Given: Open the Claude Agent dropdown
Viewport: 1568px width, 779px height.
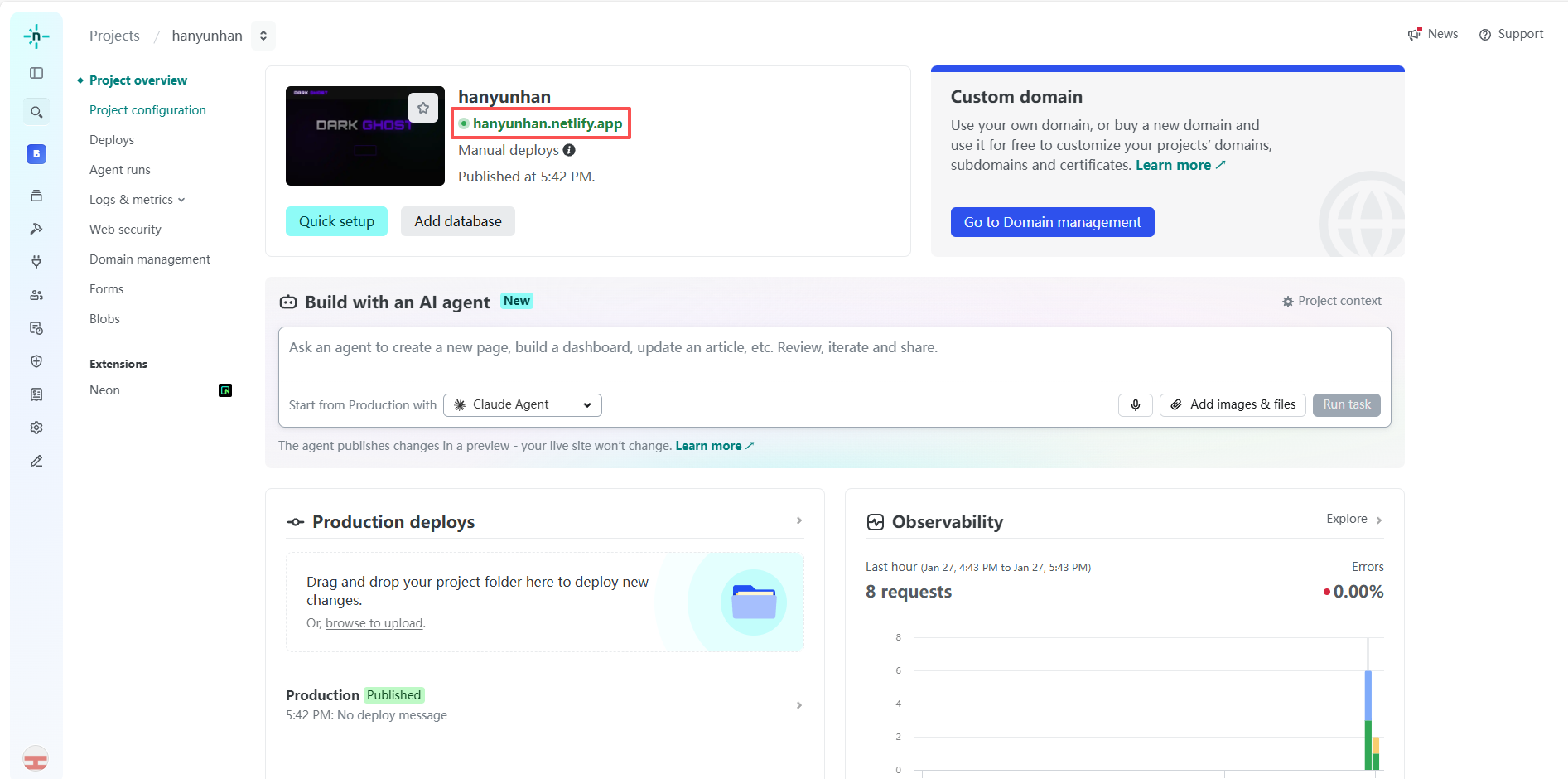Looking at the screenshot, I should (523, 404).
